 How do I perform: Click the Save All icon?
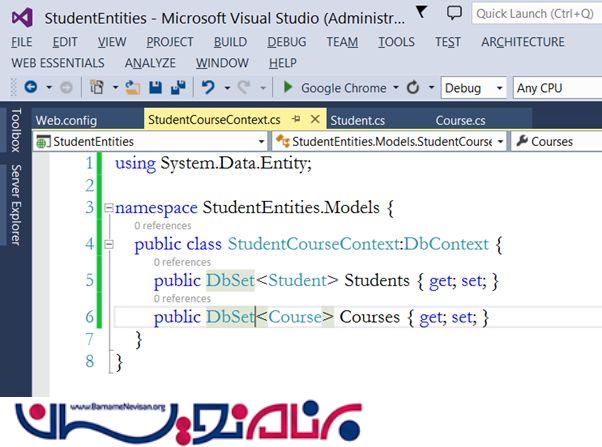(177, 88)
